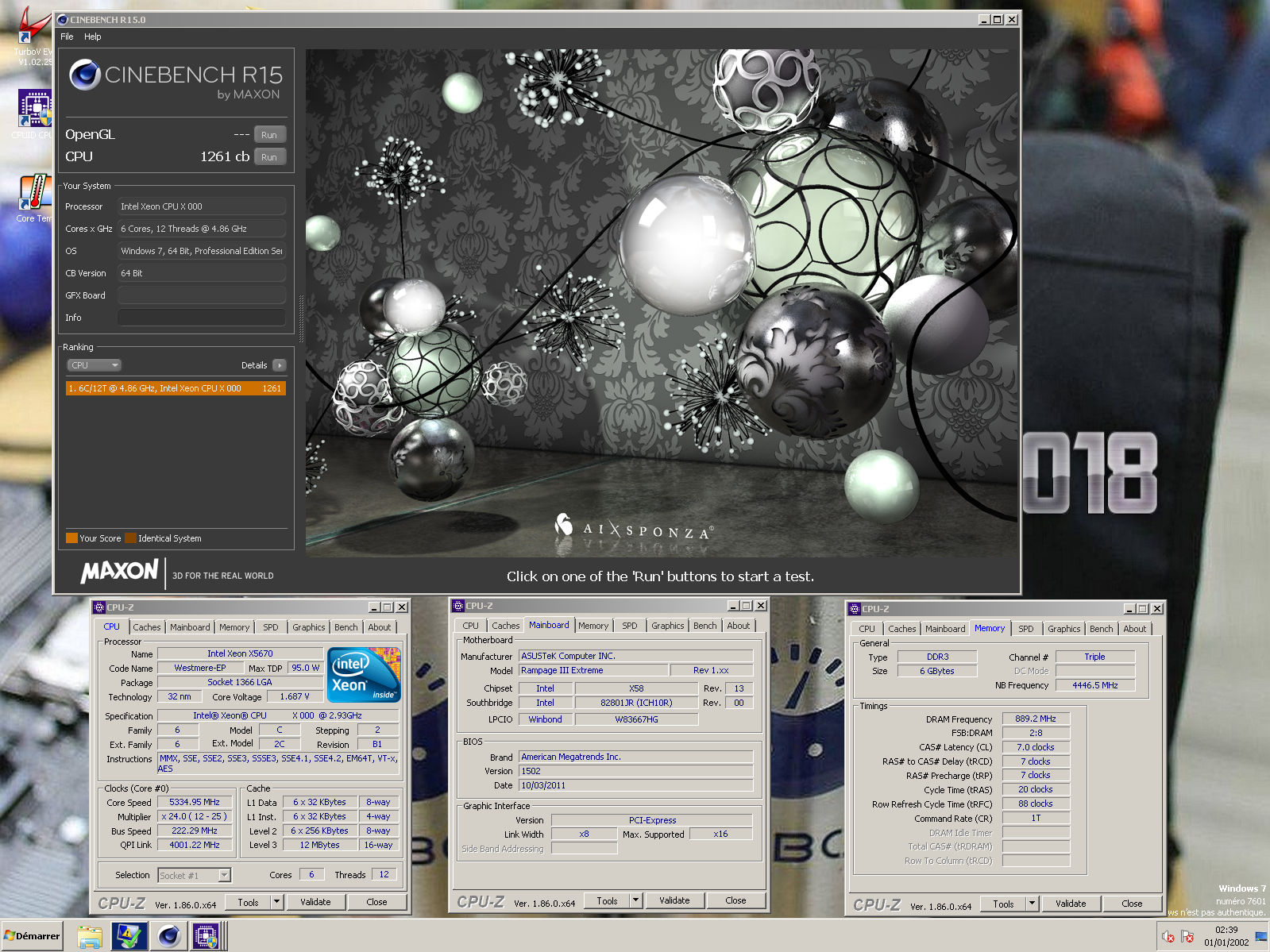Select SPD tab in CPU-Z Mainboard window
This screenshot has height=952, width=1270.
point(630,626)
